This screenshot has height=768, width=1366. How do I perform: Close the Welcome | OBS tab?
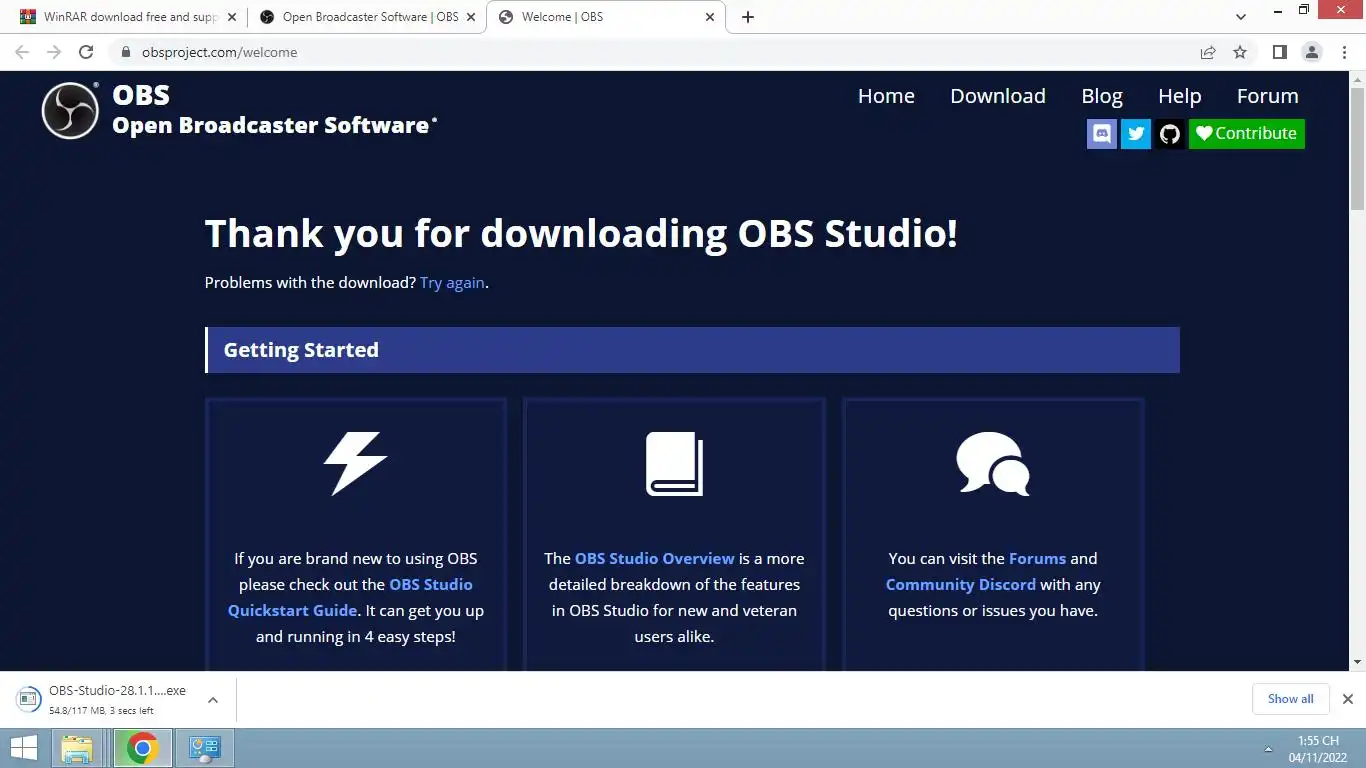[711, 17]
